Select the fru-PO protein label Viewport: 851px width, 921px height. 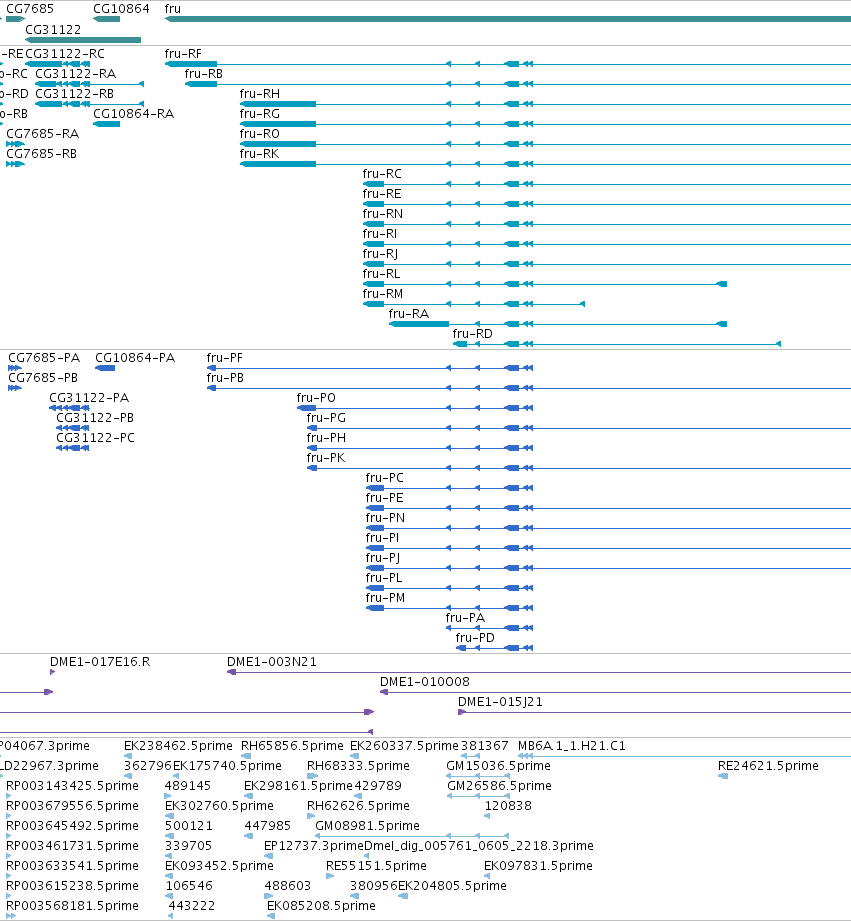[316, 397]
